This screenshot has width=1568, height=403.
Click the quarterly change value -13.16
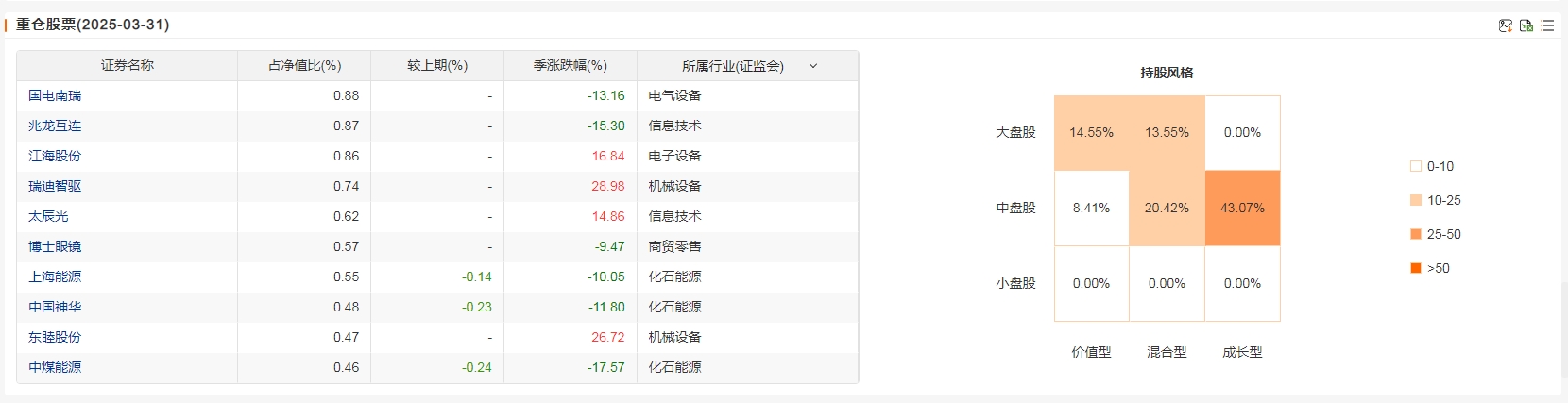[x=605, y=95]
